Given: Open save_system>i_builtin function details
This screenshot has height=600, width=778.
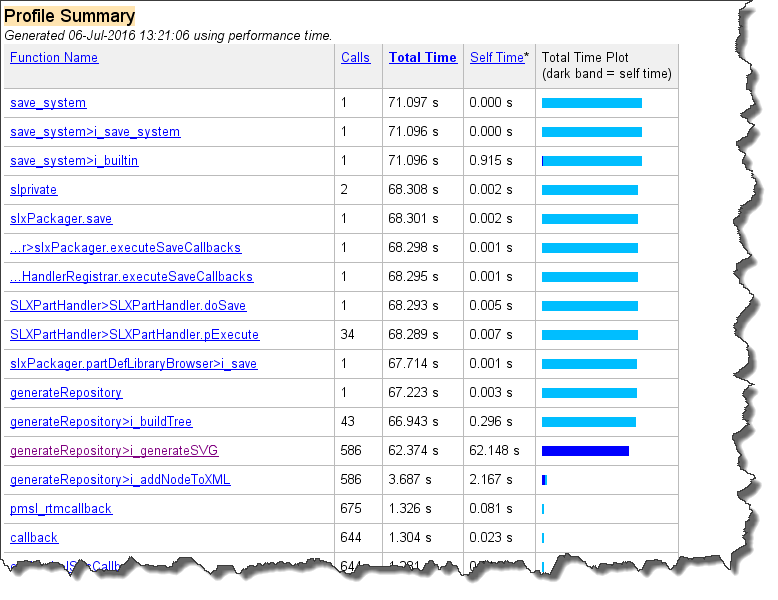Looking at the screenshot, I should click(74, 161).
